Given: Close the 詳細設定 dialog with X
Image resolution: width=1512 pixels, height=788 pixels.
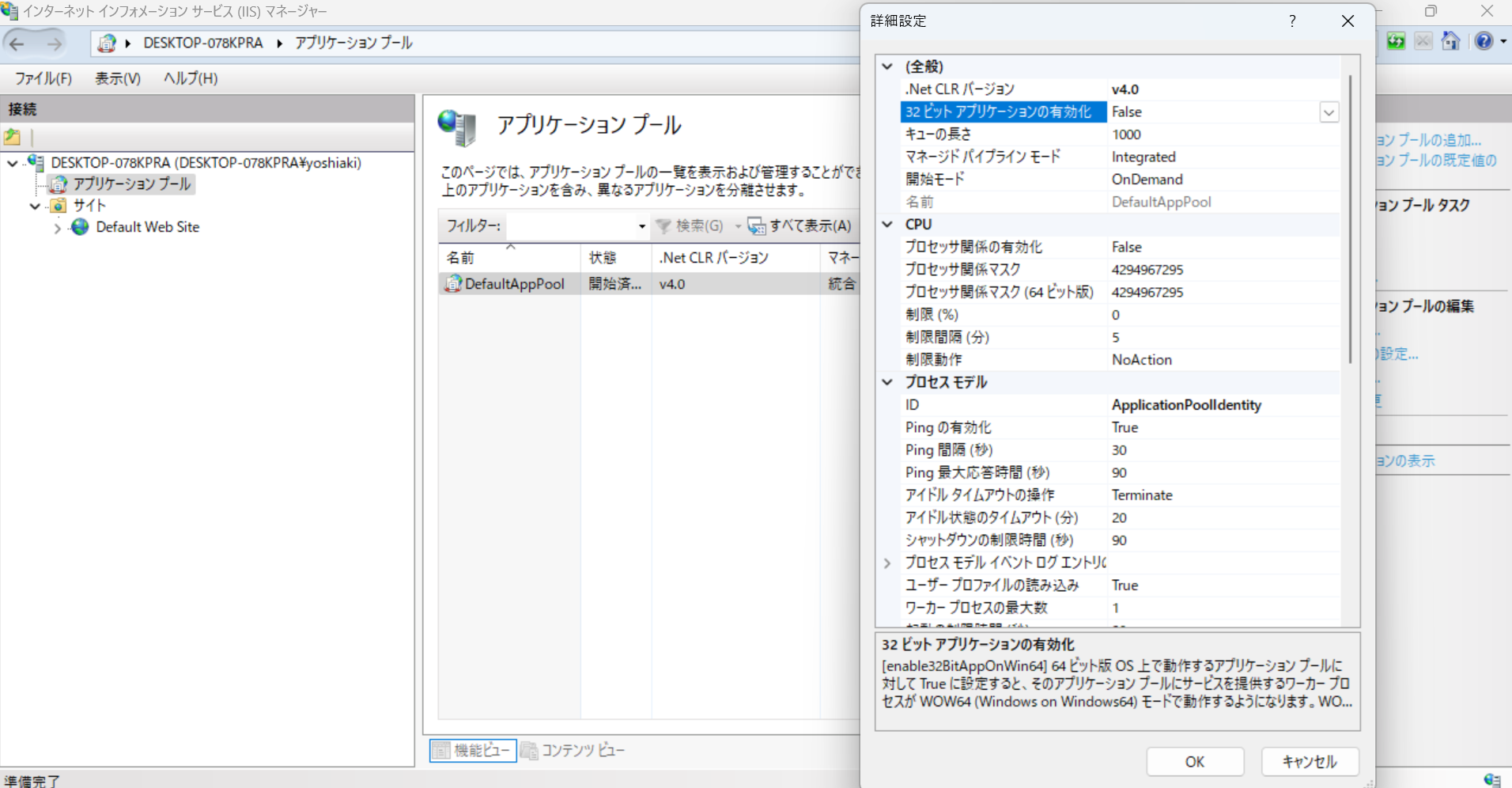Looking at the screenshot, I should pyautogui.click(x=1348, y=21).
